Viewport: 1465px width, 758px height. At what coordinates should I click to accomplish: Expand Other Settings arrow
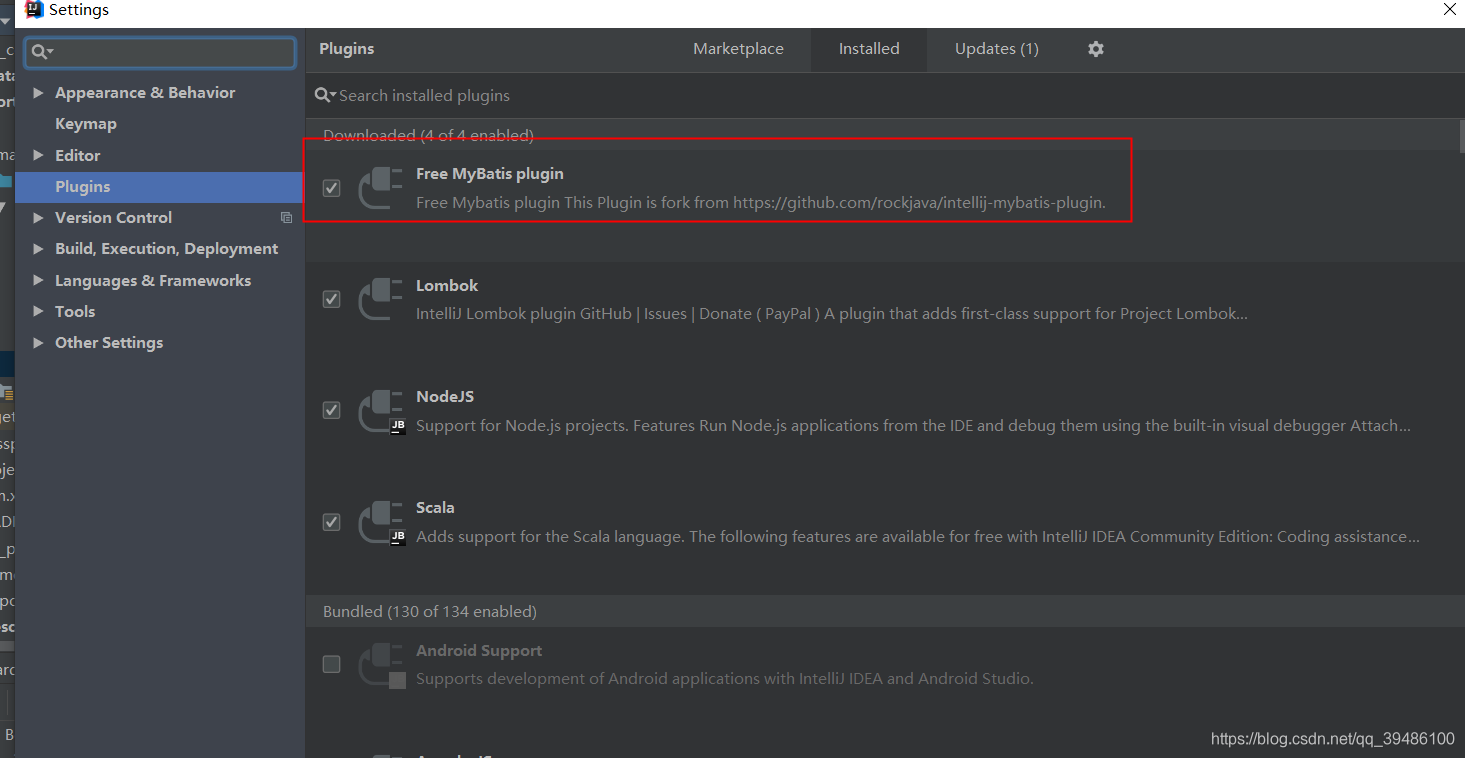[x=38, y=342]
